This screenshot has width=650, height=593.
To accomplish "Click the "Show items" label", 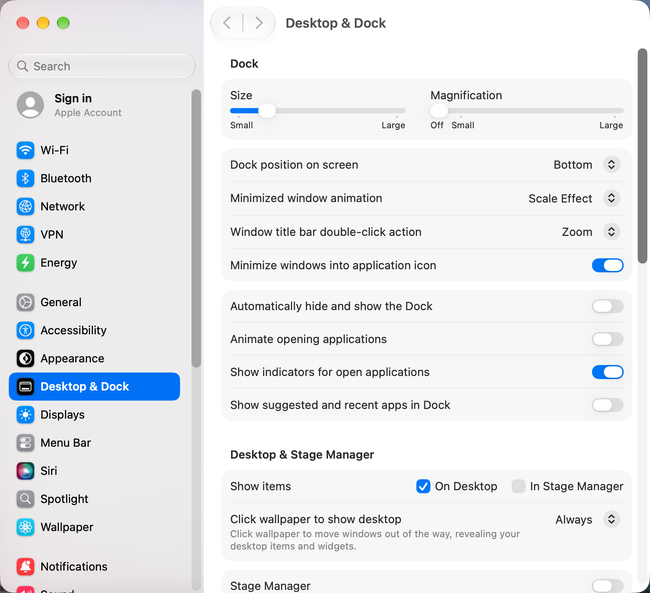I will click(260, 486).
